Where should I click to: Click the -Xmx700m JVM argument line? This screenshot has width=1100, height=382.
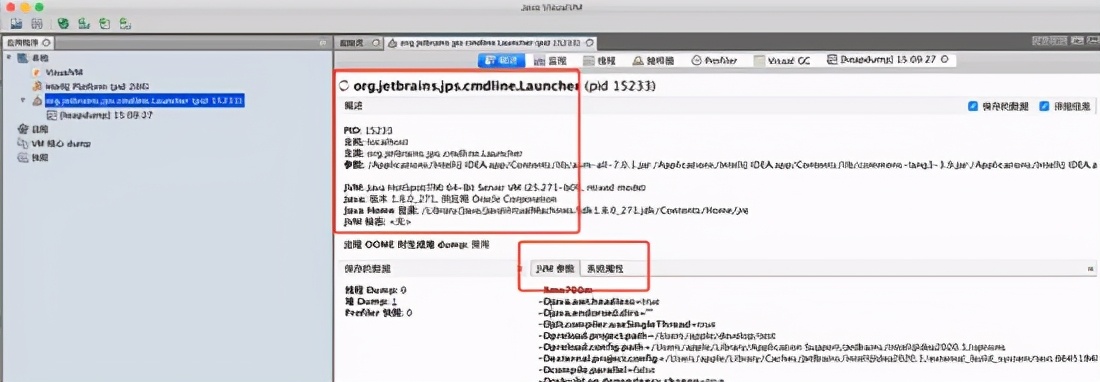click(567, 290)
